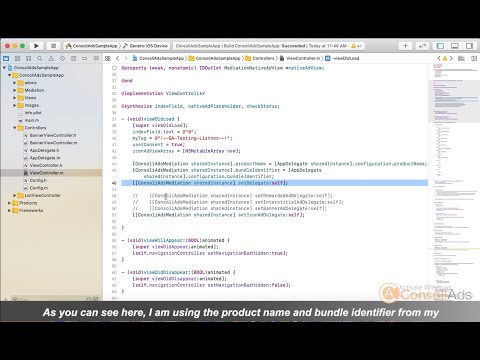Open the Breakpoint navigator tab
Screen dimensions: 480x360
[85, 58]
